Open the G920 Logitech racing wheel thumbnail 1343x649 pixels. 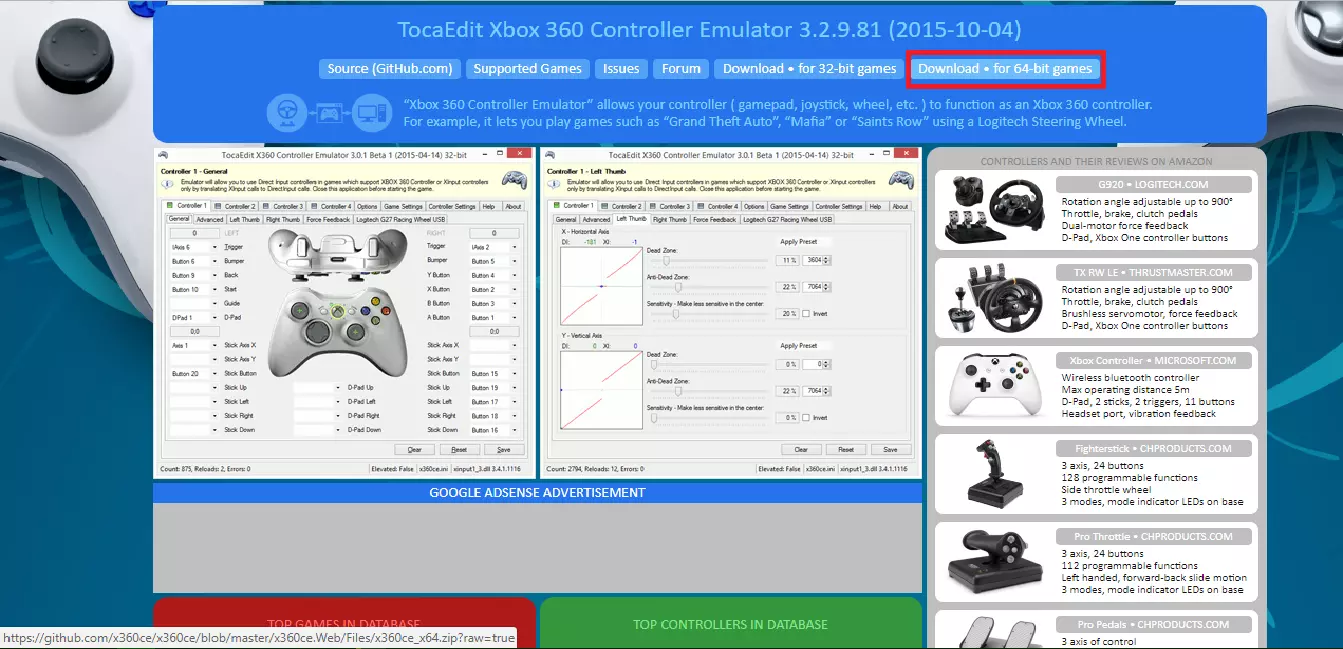[994, 210]
